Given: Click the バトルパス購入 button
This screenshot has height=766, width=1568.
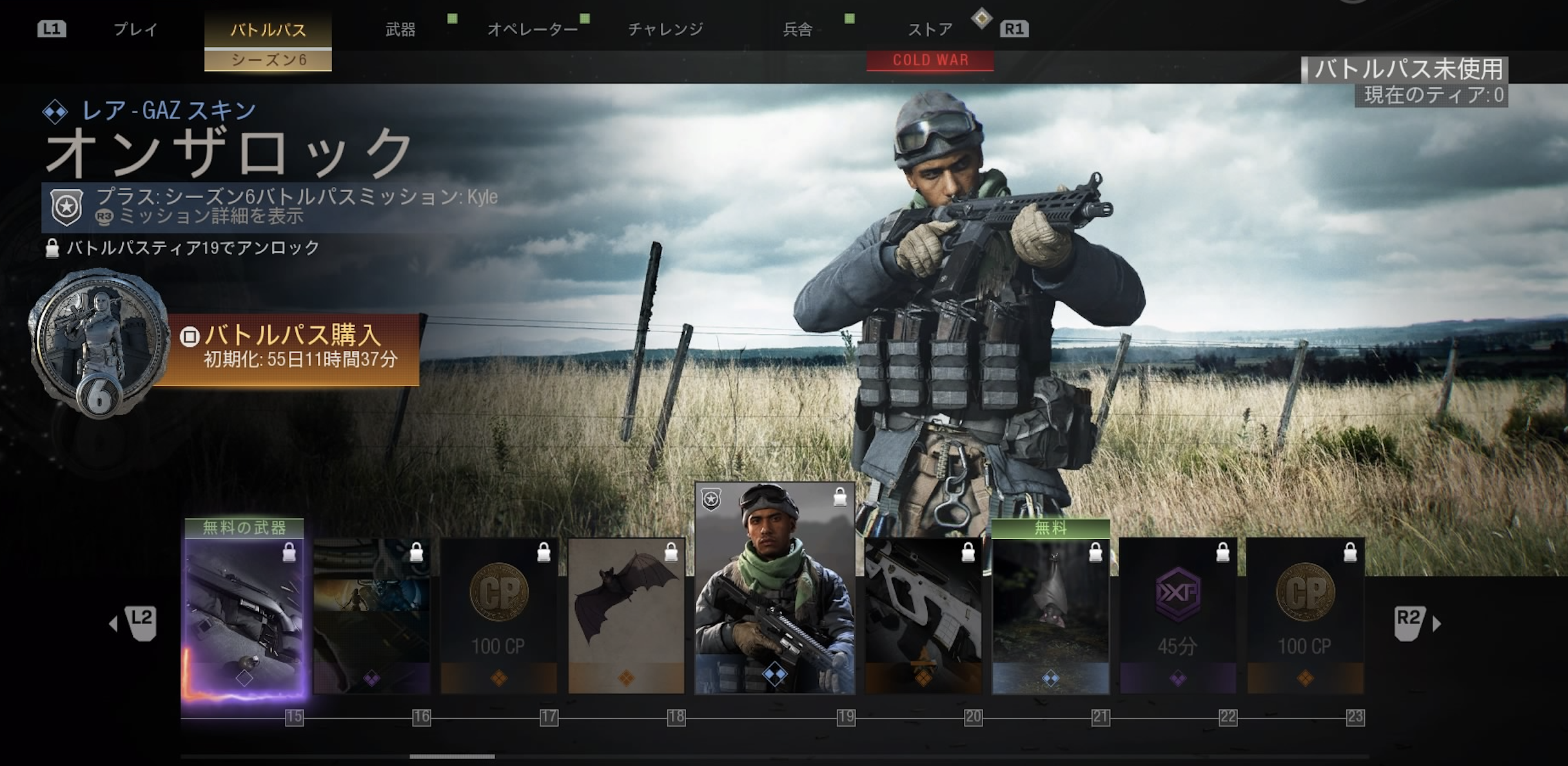Looking at the screenshot, I should [x=288, y=349].
